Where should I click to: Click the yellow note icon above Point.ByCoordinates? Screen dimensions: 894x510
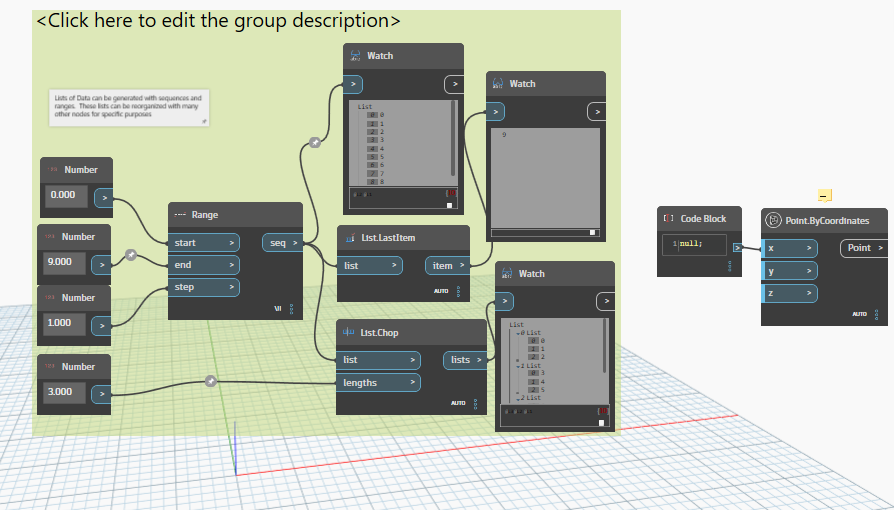[824, 196]
